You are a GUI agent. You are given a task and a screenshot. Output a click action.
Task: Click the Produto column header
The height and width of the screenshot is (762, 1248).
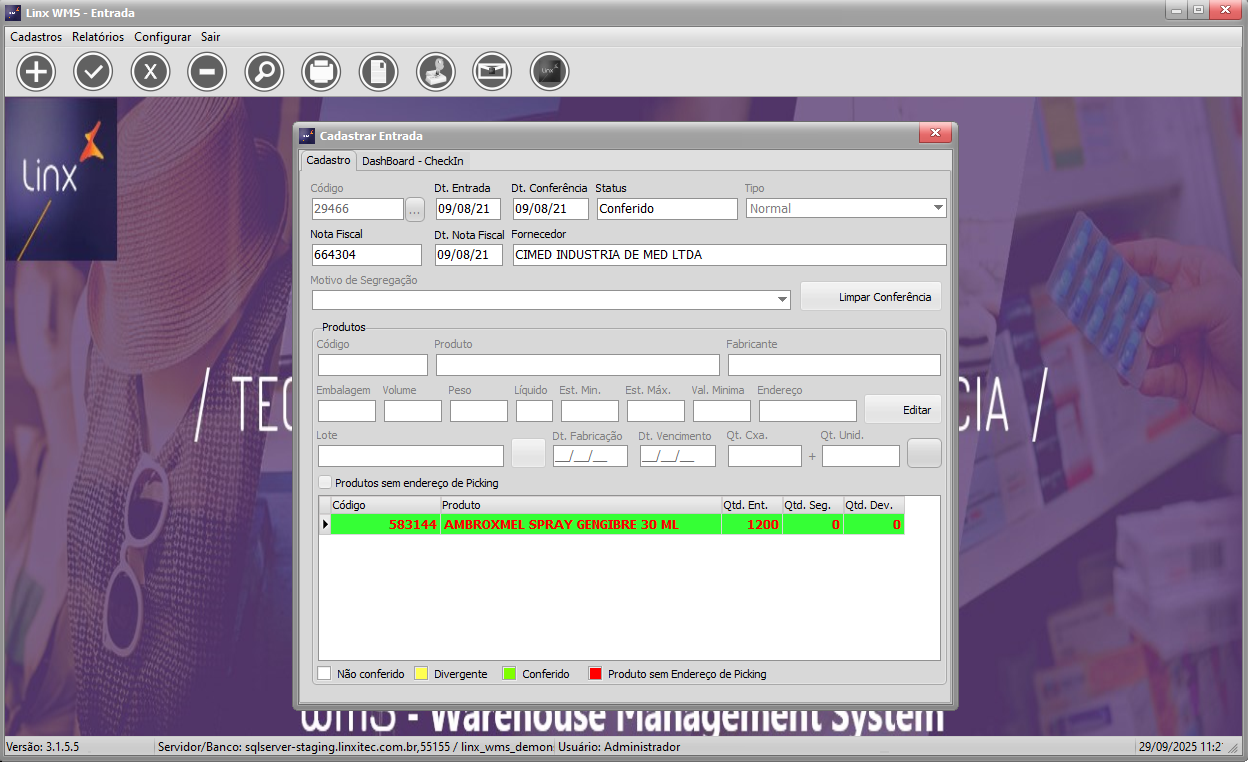click(x=580, y=505)
